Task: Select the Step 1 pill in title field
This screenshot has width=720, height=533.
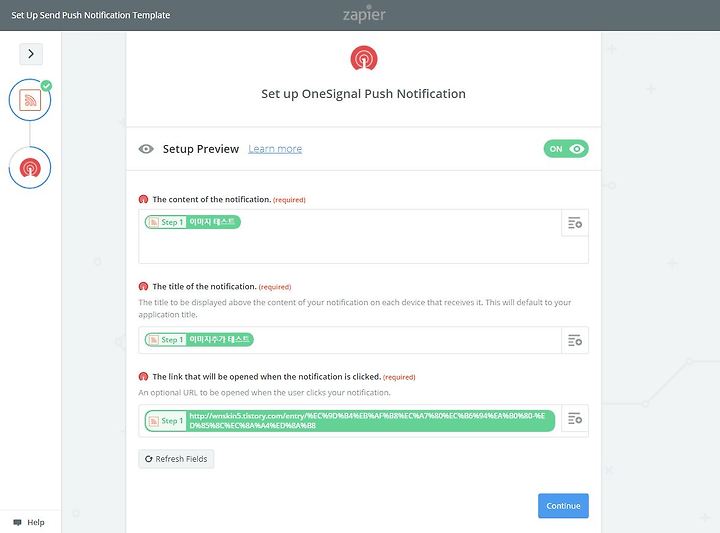Action: click(x=199, y=339)
